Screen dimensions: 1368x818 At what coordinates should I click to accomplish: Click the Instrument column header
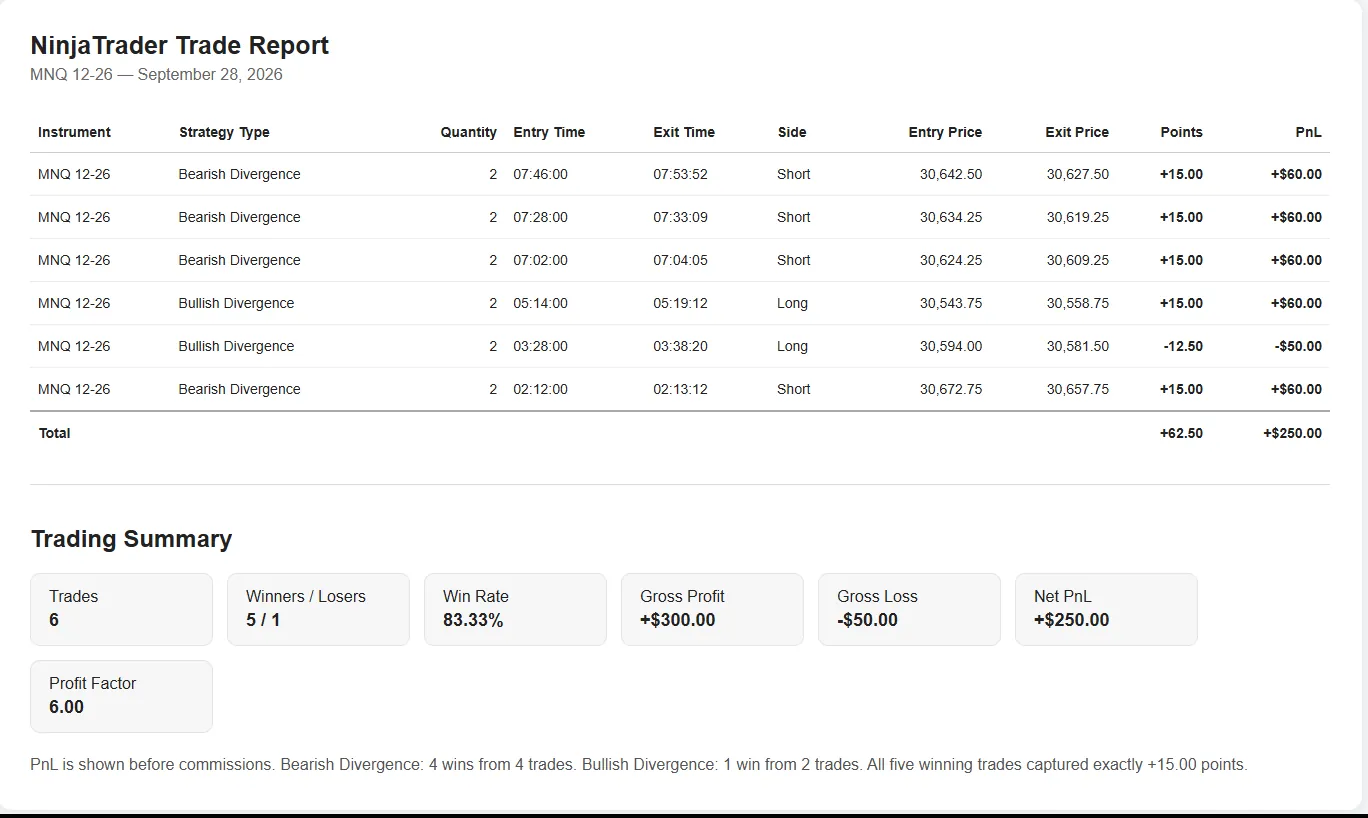point(74,132)
